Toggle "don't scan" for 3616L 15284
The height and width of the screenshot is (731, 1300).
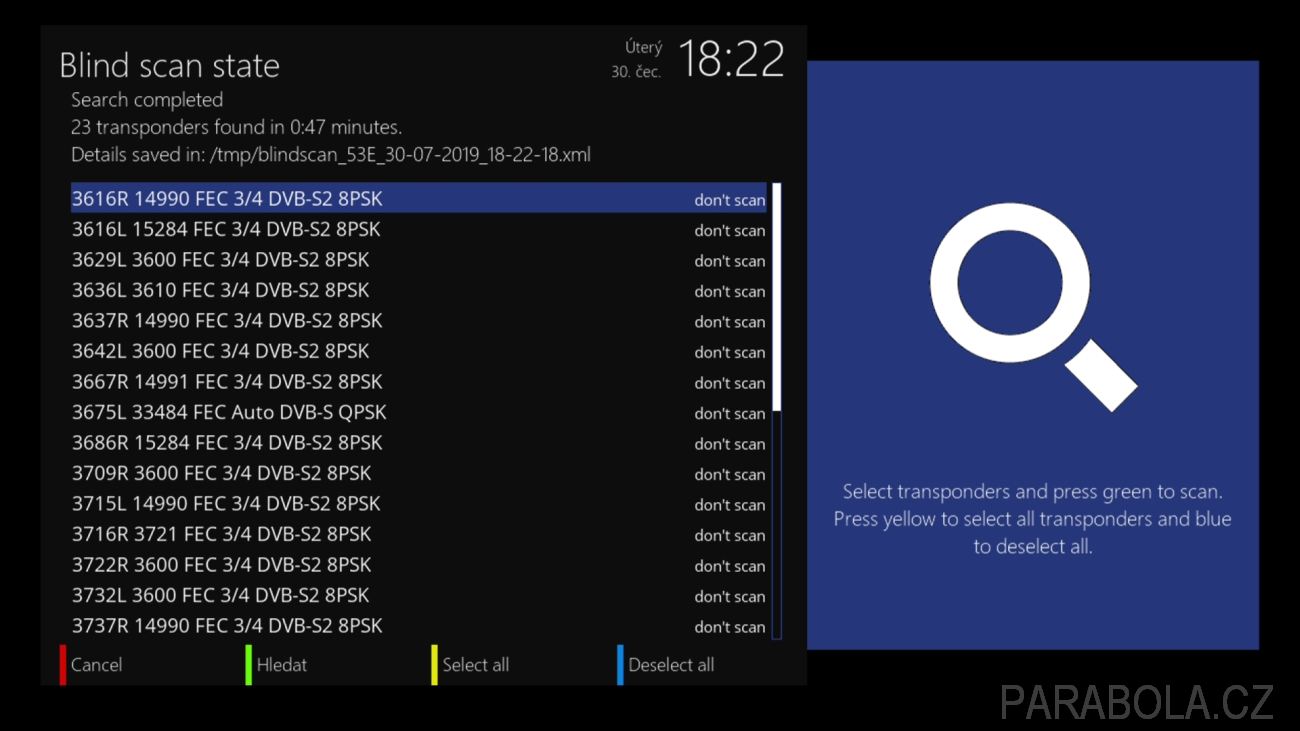730,231
